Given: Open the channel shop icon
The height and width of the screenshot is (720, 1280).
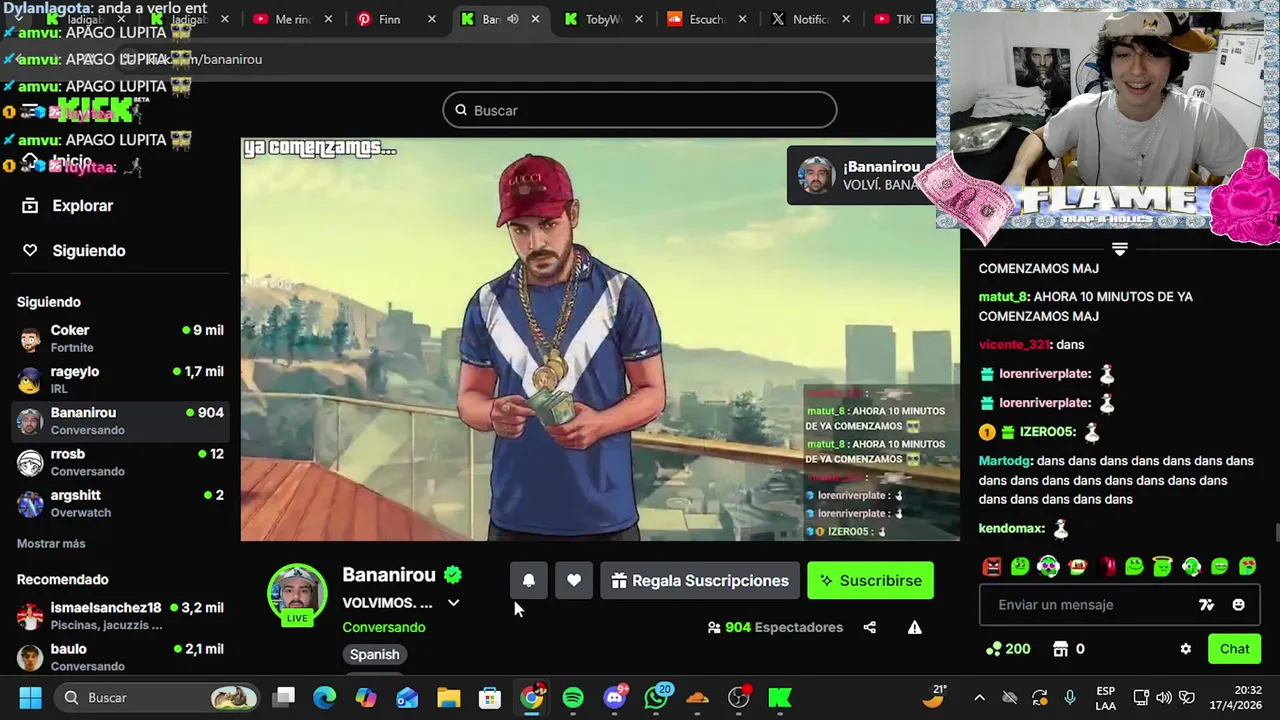Looking at the screenshot, I should (x=1061, y=649).
